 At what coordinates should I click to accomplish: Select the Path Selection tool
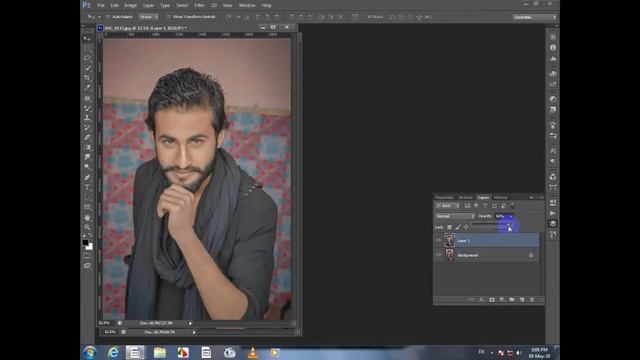point(87,197)
